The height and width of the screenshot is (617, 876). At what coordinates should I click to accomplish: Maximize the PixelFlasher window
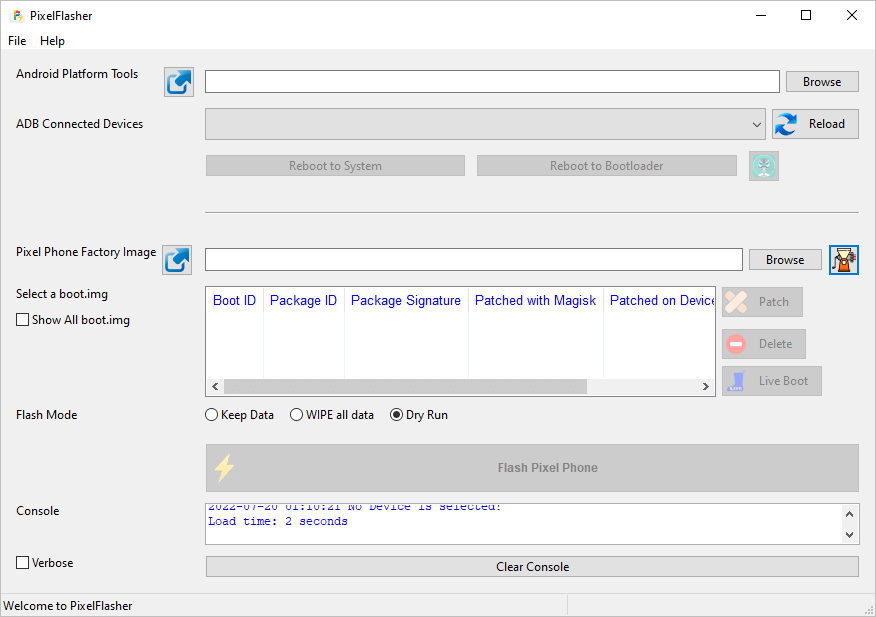(x=806, y=15)
